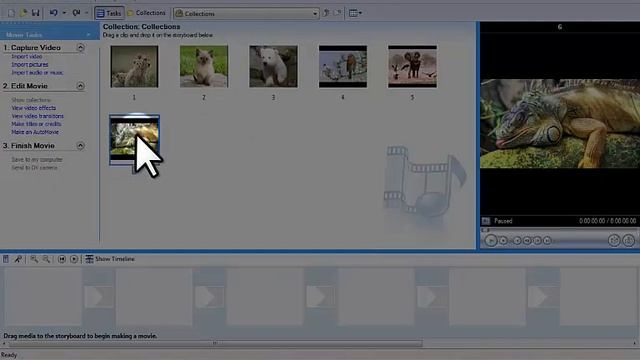Collapse the Capture Video section
640x360 pixels.
(x=80, y=48)
